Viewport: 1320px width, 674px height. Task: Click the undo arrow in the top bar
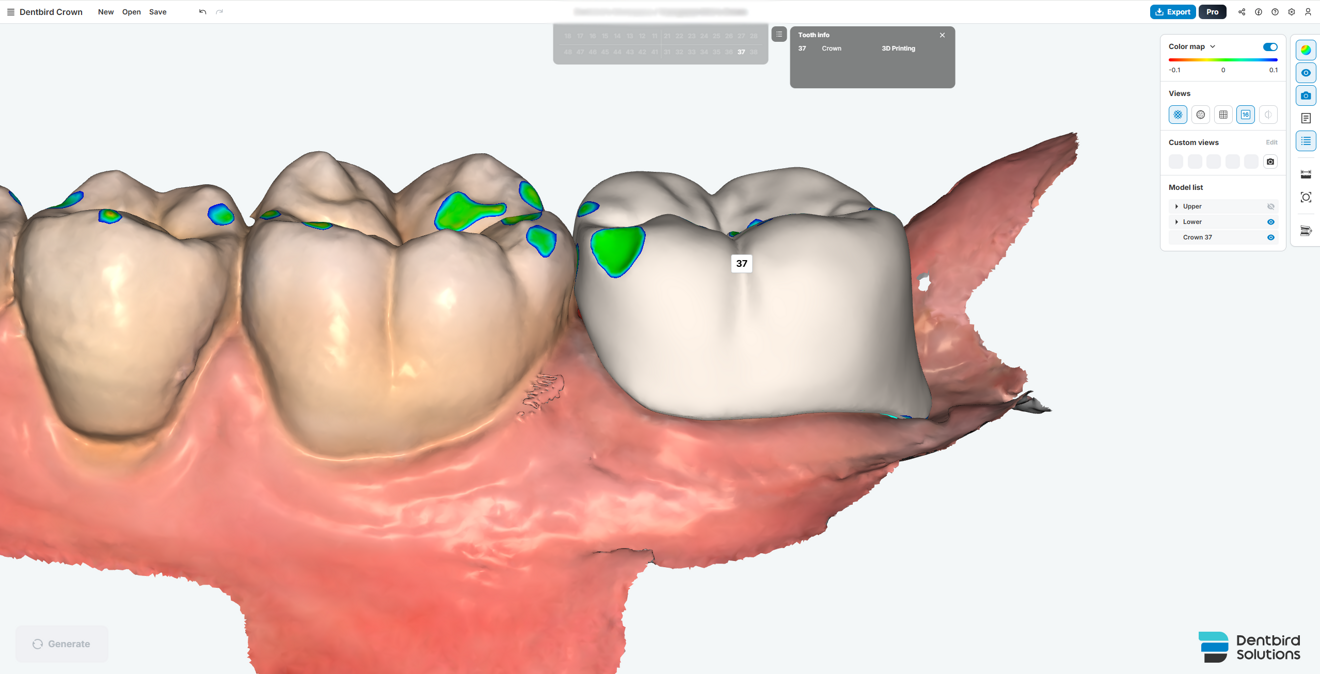pos(200,11)
